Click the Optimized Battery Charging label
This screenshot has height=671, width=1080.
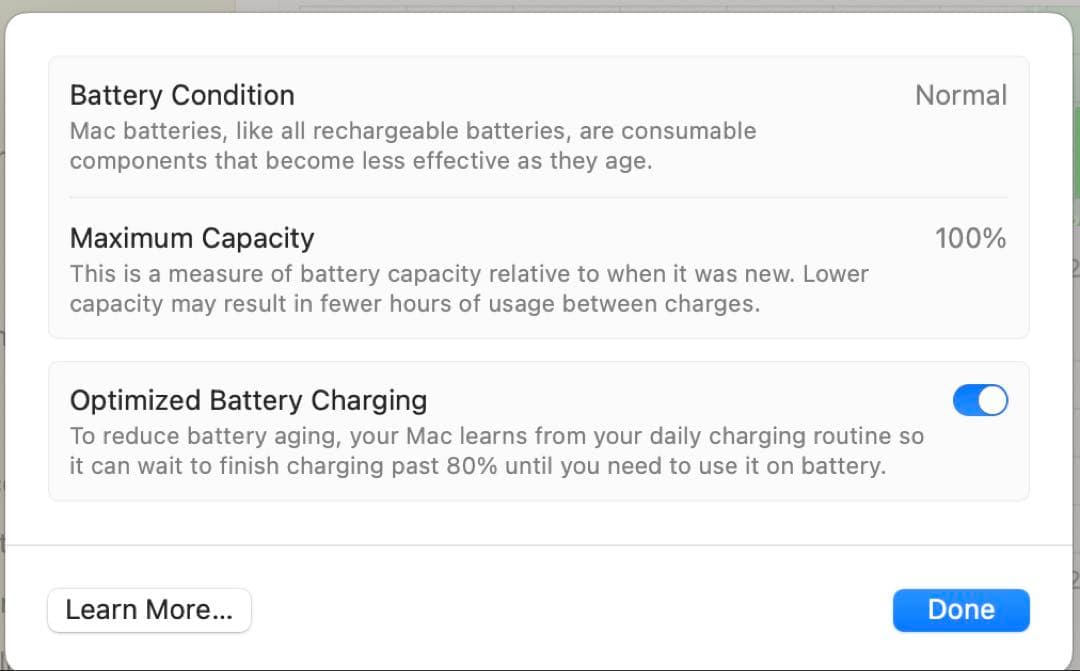248,401
